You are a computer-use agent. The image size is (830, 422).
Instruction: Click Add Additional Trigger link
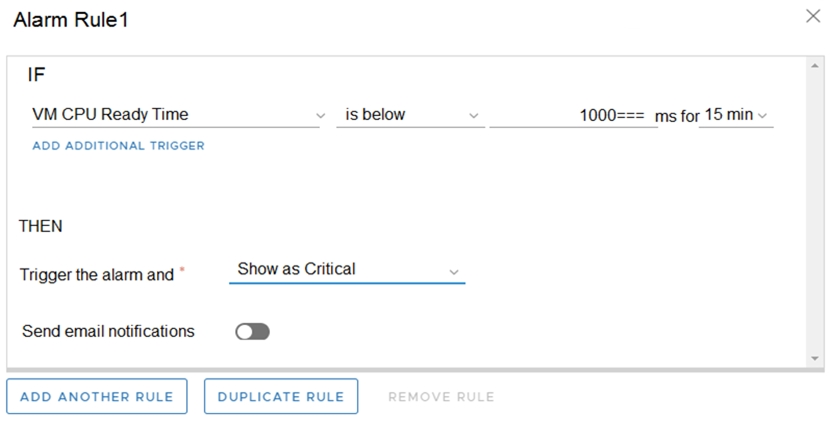(119, 146)
